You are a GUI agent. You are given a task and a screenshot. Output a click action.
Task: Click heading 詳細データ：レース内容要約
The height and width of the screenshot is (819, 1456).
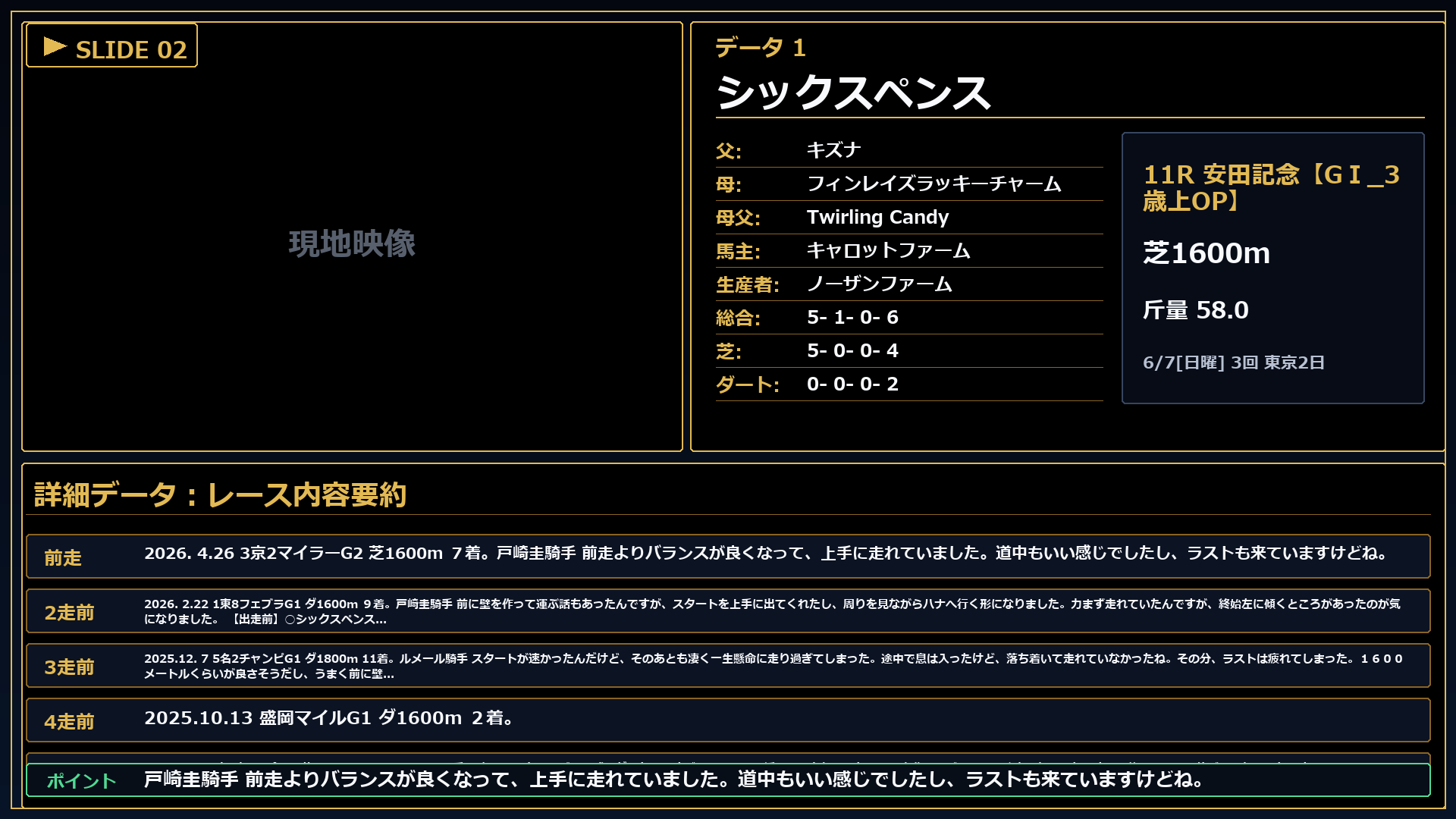tap(220, 495)
